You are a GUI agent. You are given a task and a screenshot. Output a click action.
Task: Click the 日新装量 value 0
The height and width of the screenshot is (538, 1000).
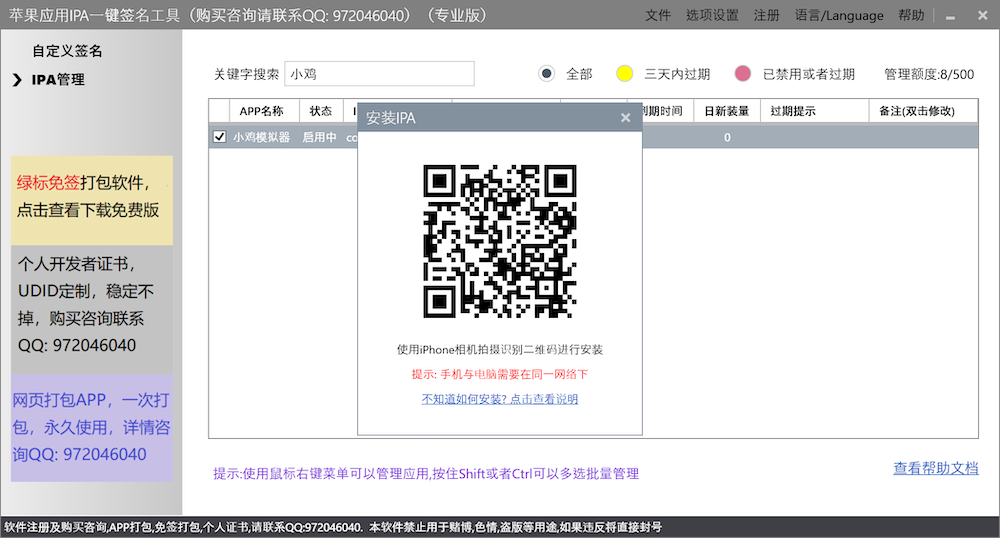pos(727,137)
